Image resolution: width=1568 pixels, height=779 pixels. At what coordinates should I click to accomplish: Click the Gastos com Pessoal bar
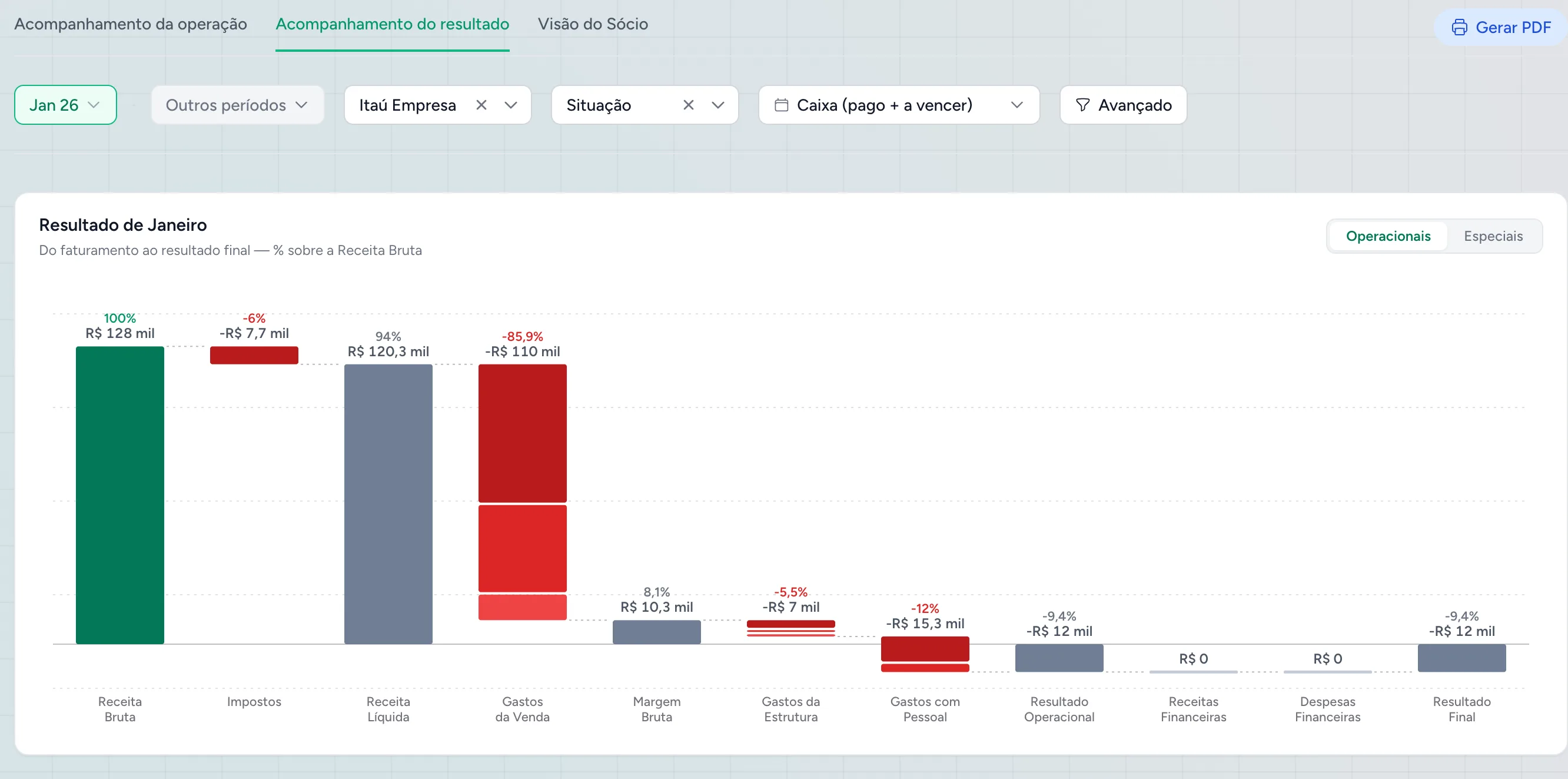(925, 654)
